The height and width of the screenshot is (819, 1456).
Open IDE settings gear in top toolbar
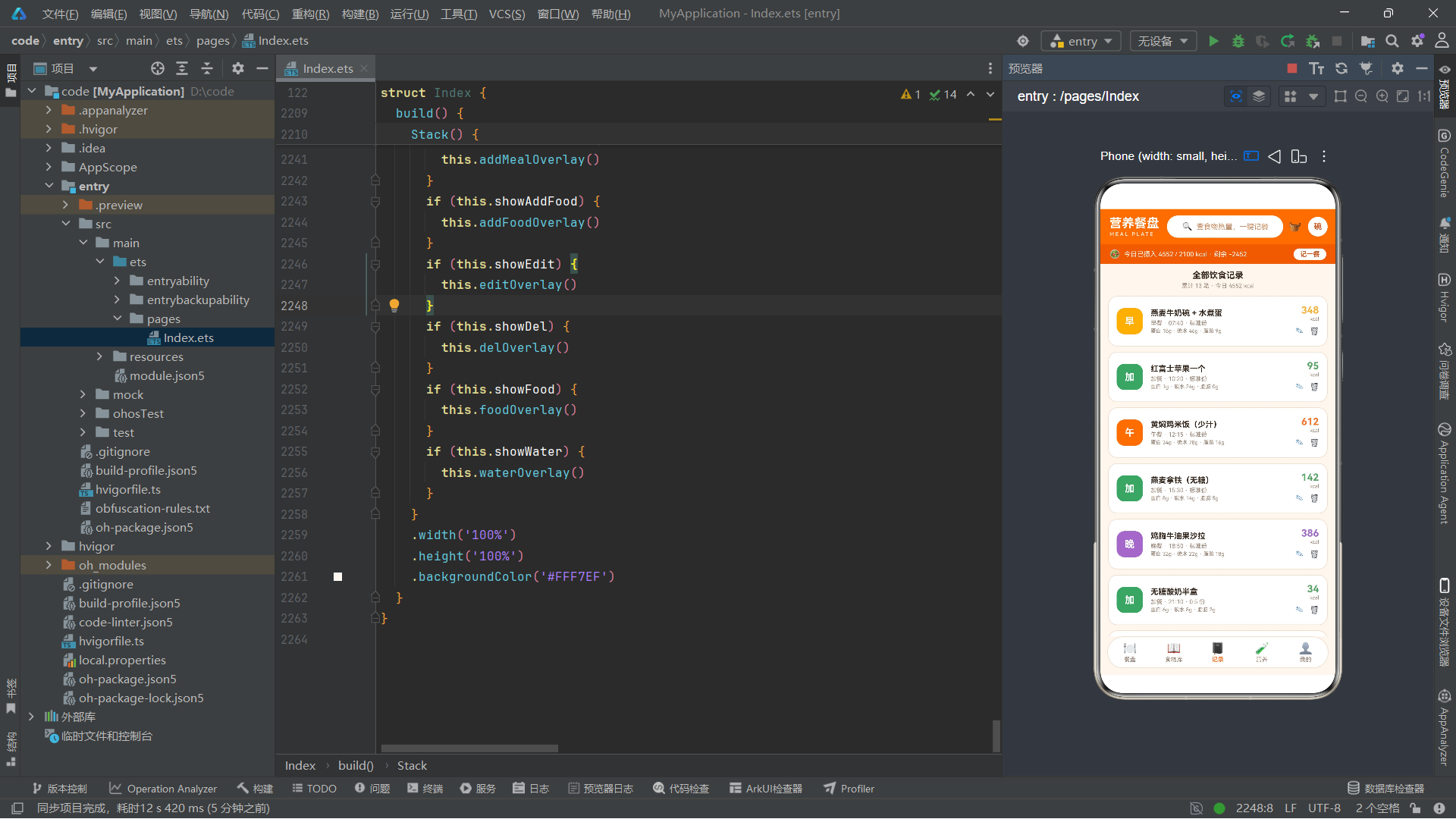coord(1417,41)
